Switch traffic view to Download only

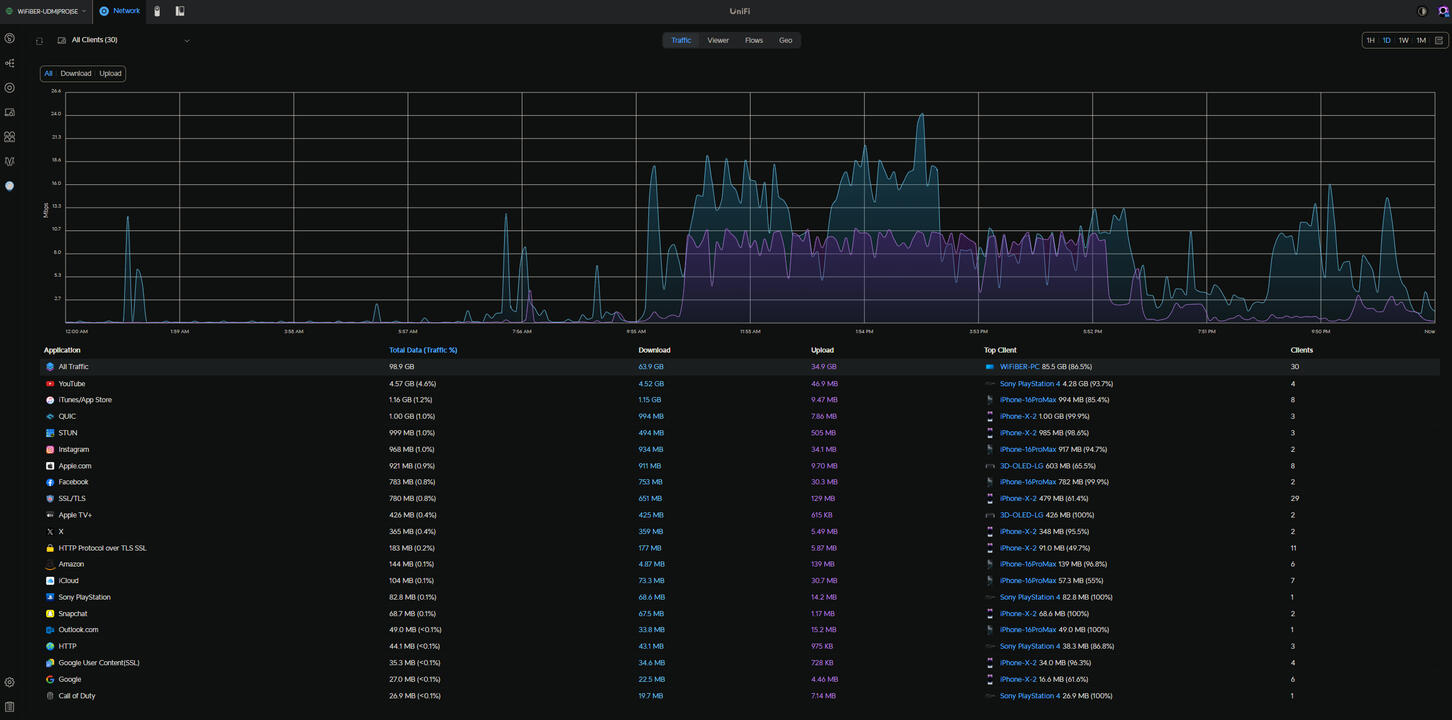[x=75, y=73]
